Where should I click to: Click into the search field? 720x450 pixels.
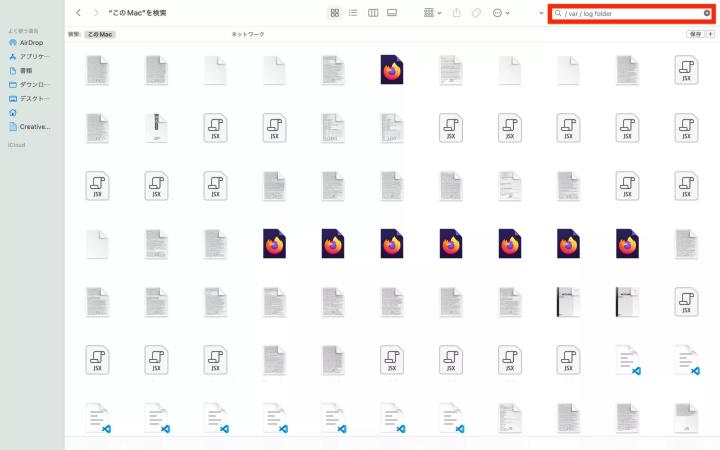(x=632, y=13)
